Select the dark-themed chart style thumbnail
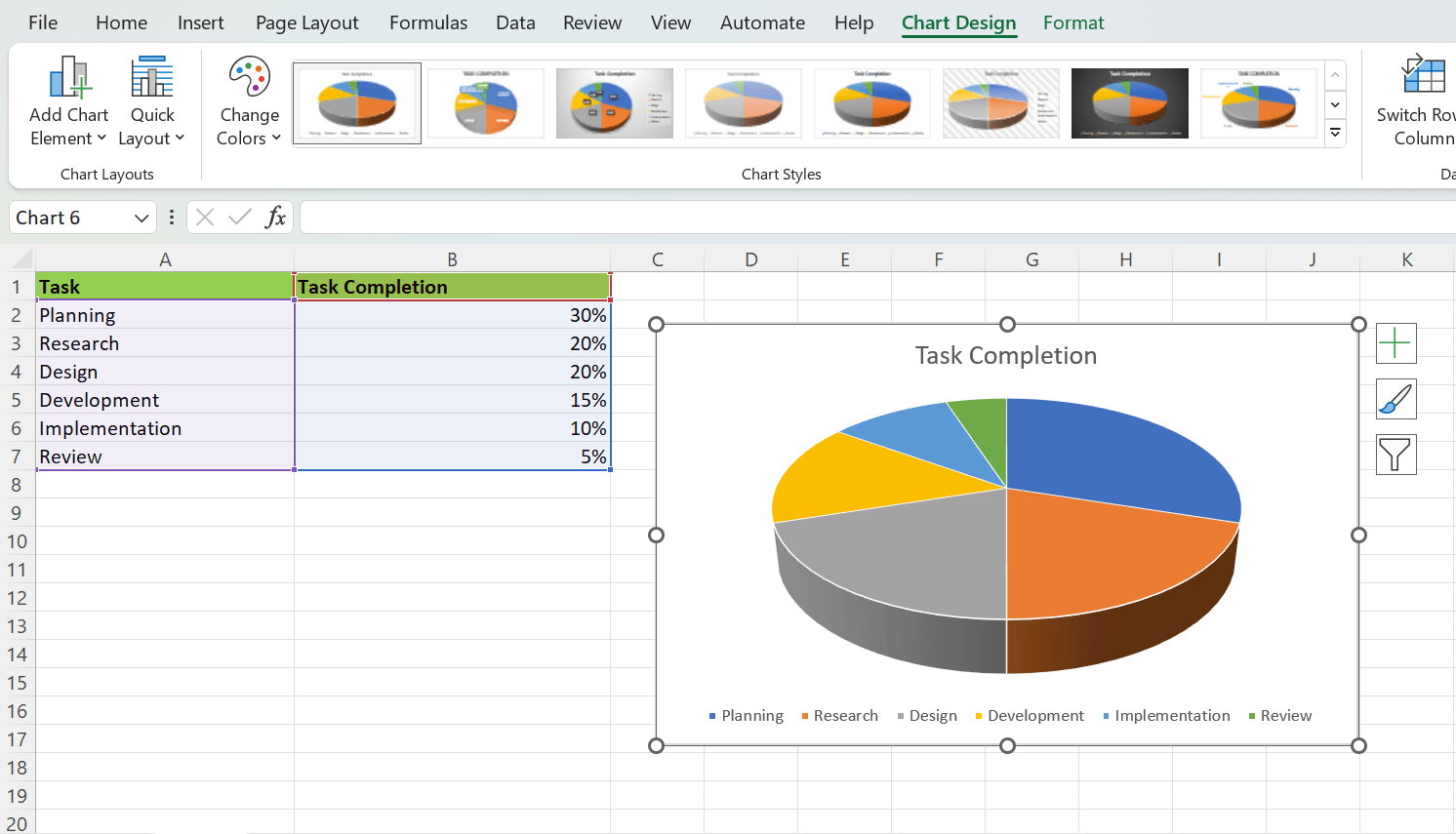This screenshot has height=834, width=1456. (1129, 102)
